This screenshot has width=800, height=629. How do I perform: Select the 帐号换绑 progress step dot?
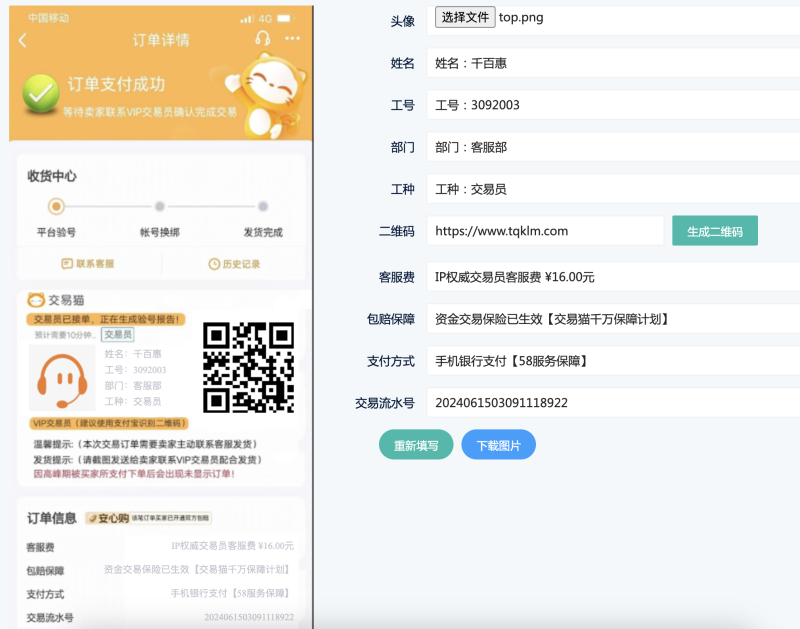[x=160, y=206]
